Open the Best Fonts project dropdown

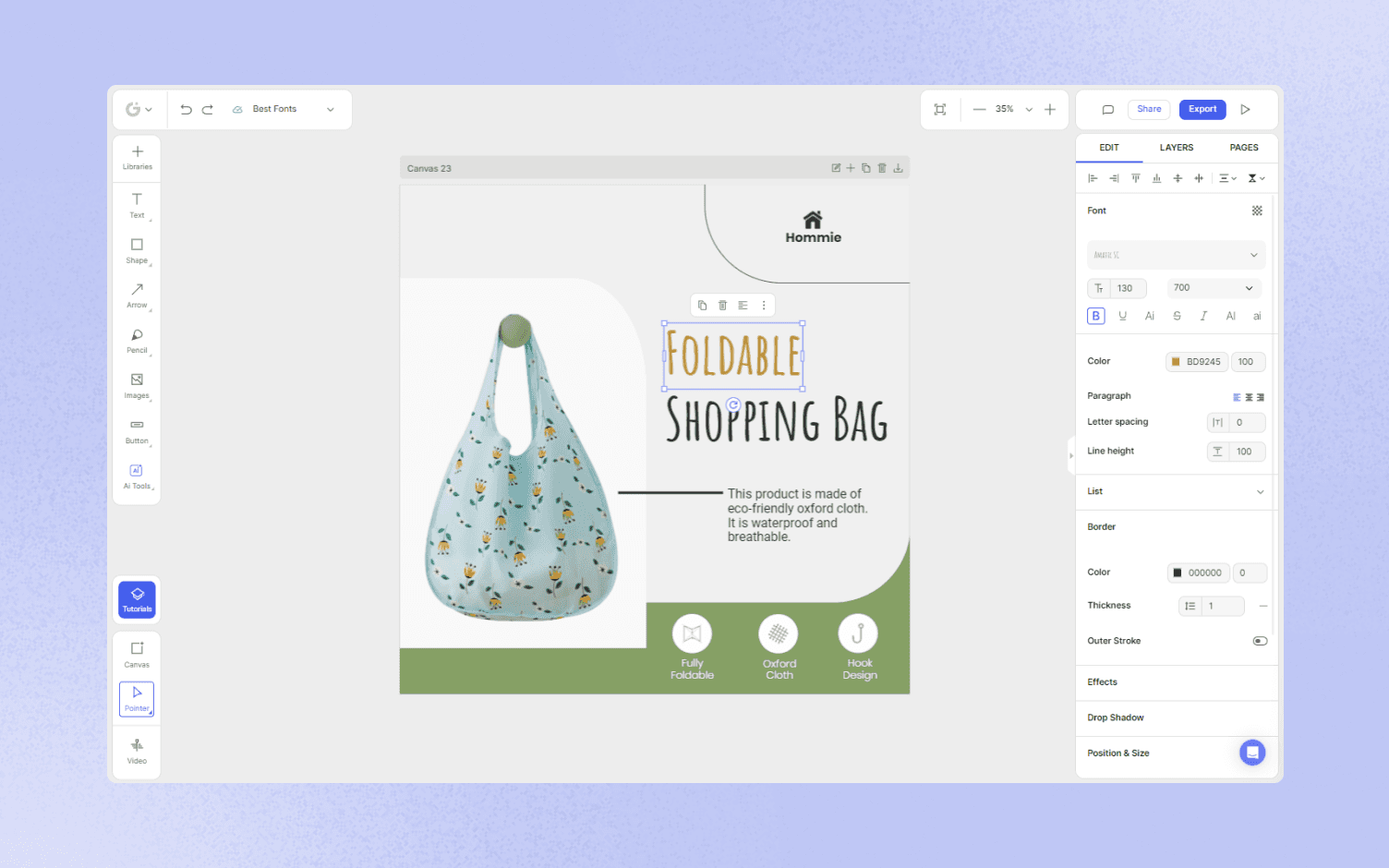pyautogui.click(x=284, y=109)
